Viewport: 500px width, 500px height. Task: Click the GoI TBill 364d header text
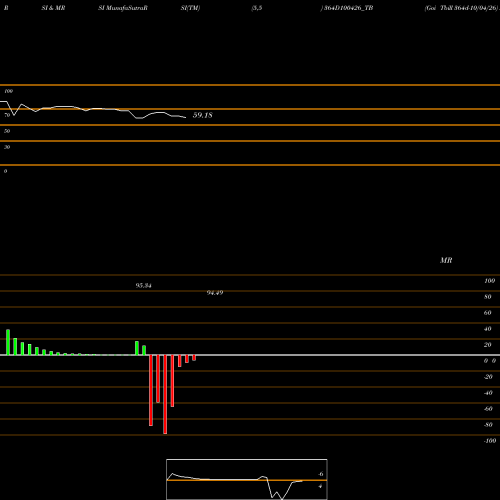click(x=462, y=8)
